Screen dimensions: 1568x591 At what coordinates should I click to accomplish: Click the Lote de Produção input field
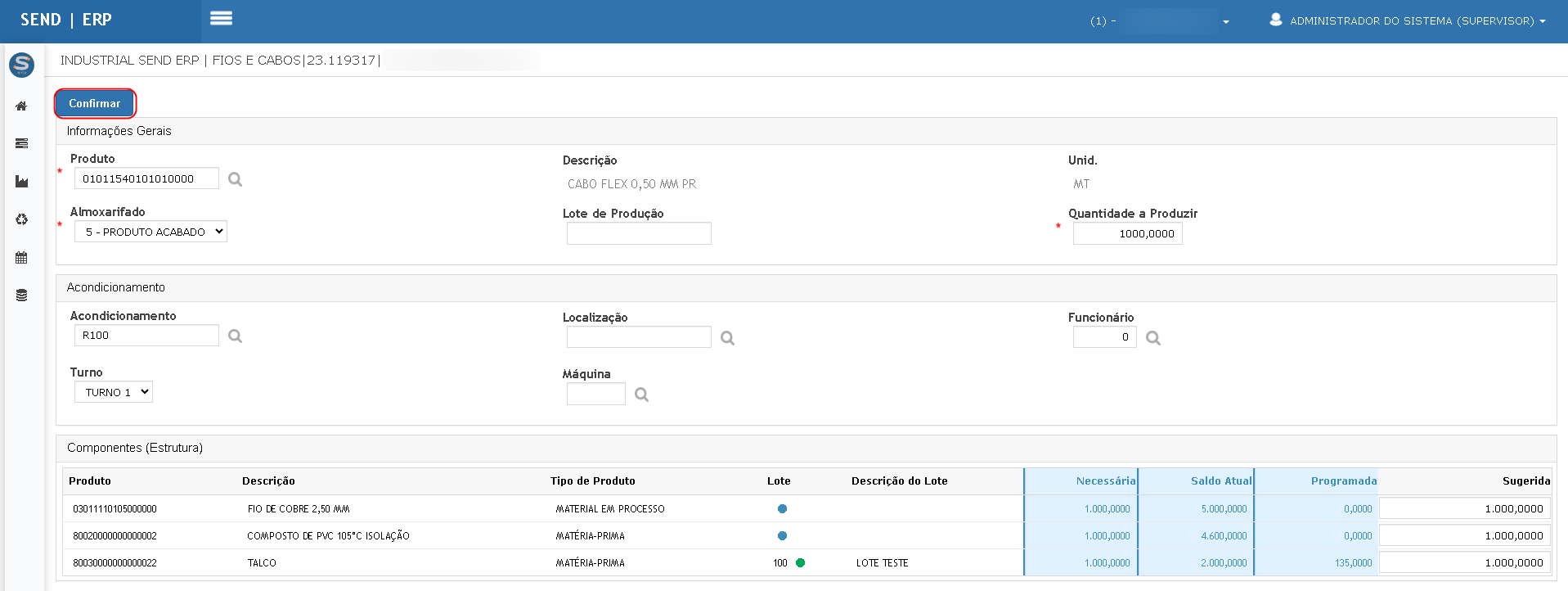(x=639, y=234)
